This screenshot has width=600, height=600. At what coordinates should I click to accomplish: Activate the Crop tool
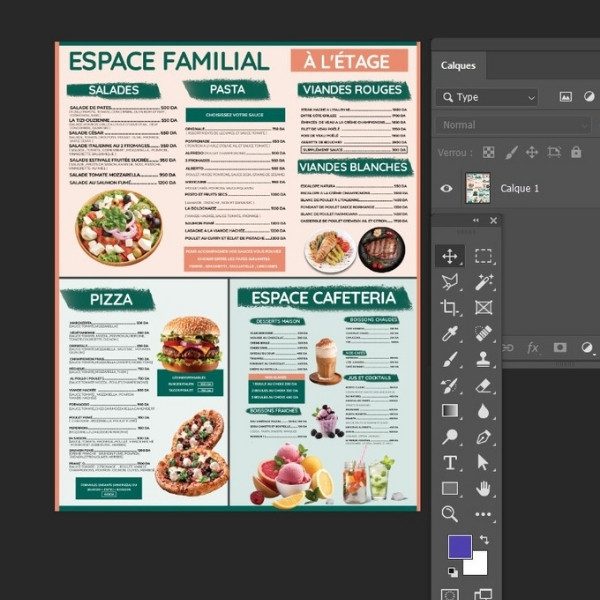[x=450, y=308]
